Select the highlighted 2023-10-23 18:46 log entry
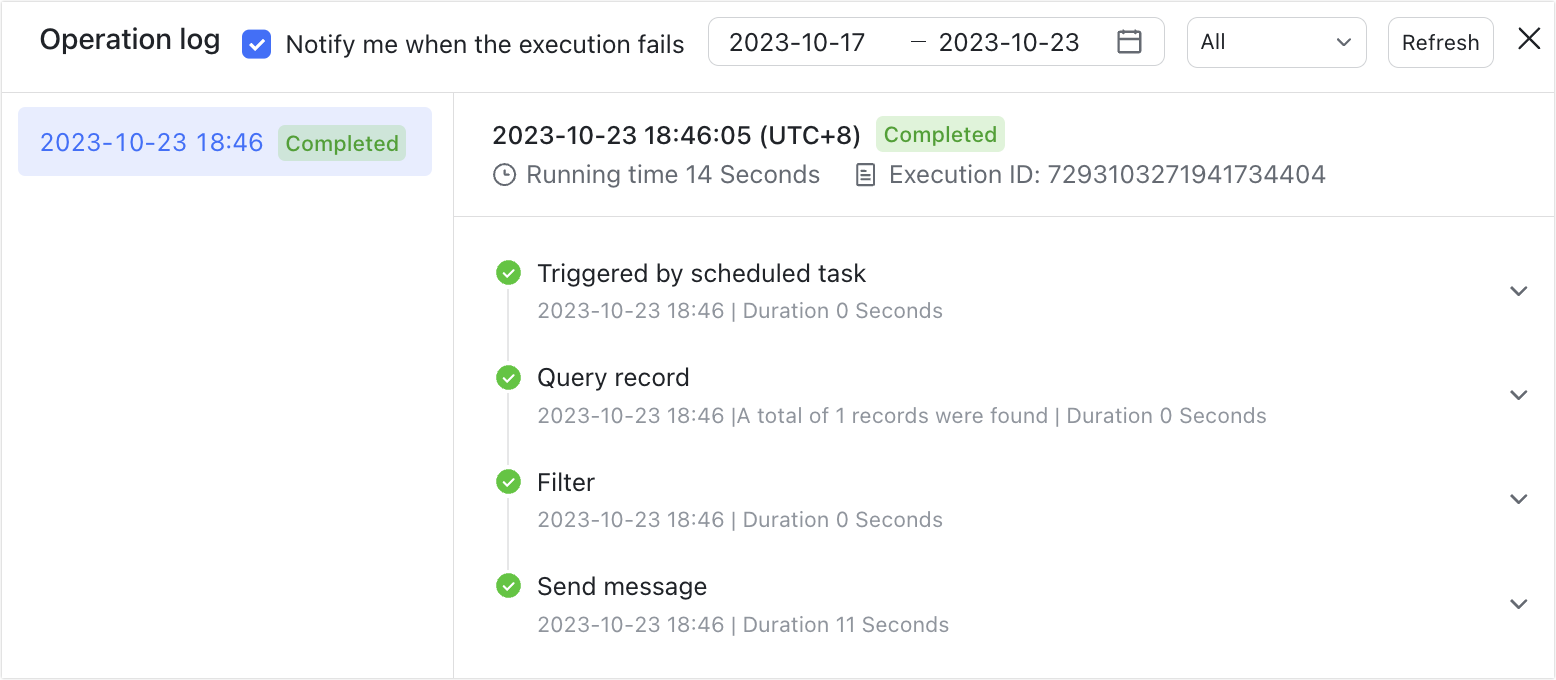 pyautogui.click(x=151, y=143)
